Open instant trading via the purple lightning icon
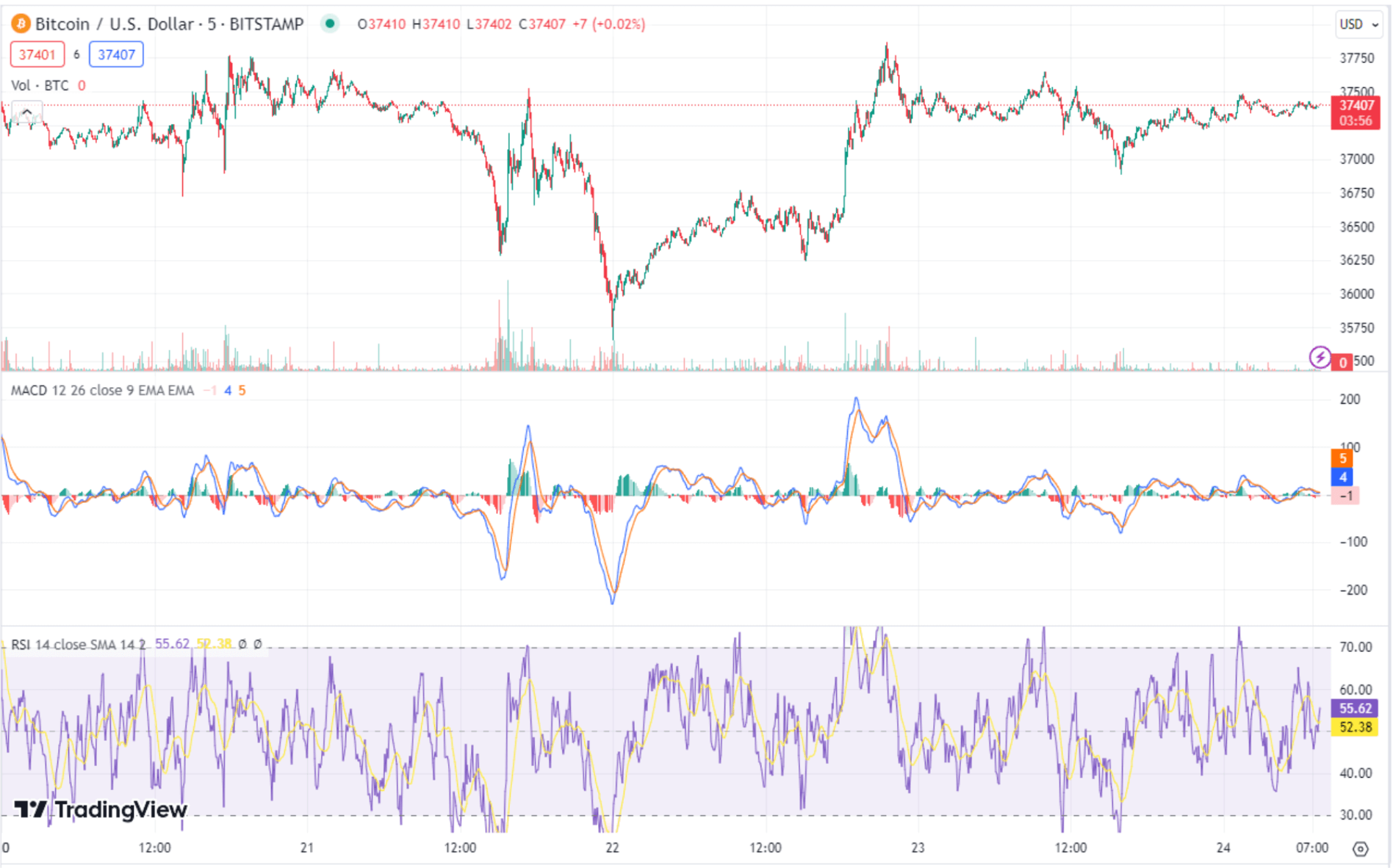Screen dimensions: 1393x868 pos(1319,357)
